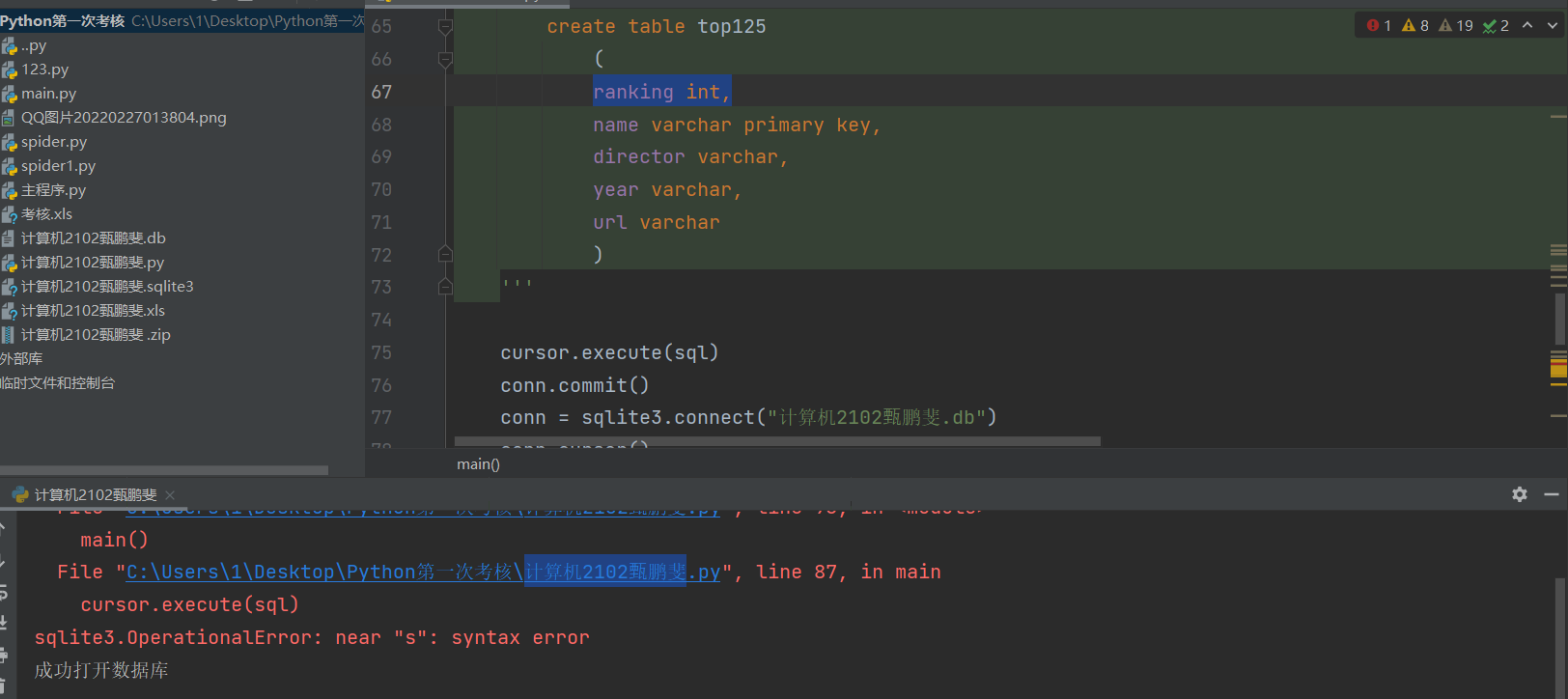Click the yellow warning count showing 8
1568x699 pixels.
pyautogui.click(x=1415, y=26)
